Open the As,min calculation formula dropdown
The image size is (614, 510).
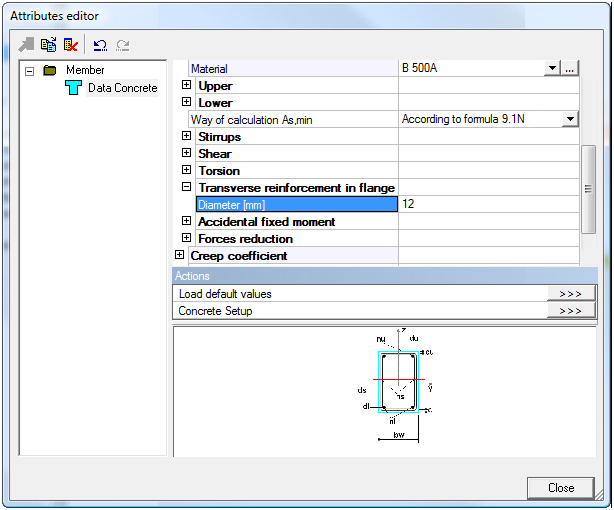click(569, 119)
